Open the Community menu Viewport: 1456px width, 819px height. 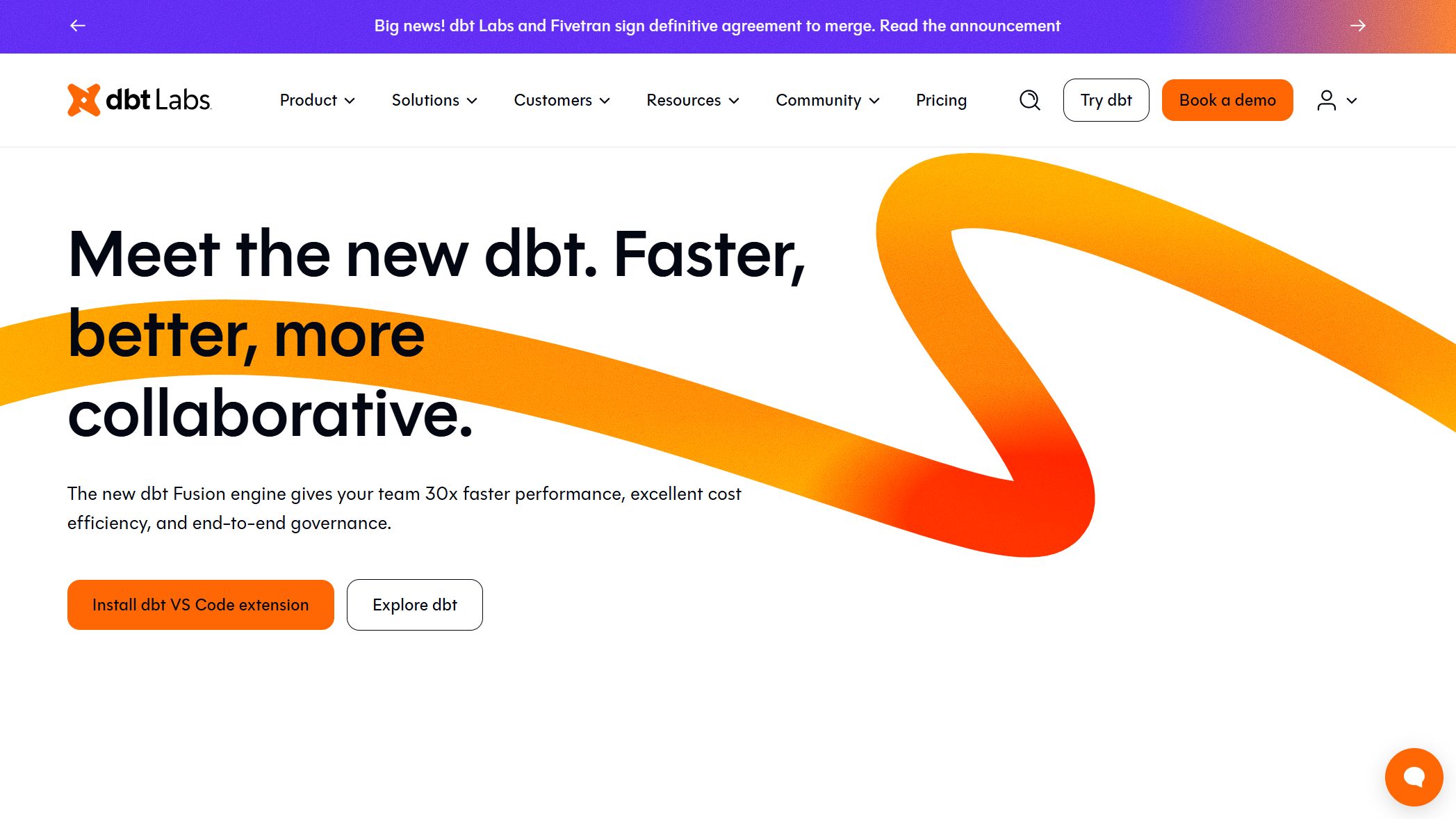click(x=827, y=100)
